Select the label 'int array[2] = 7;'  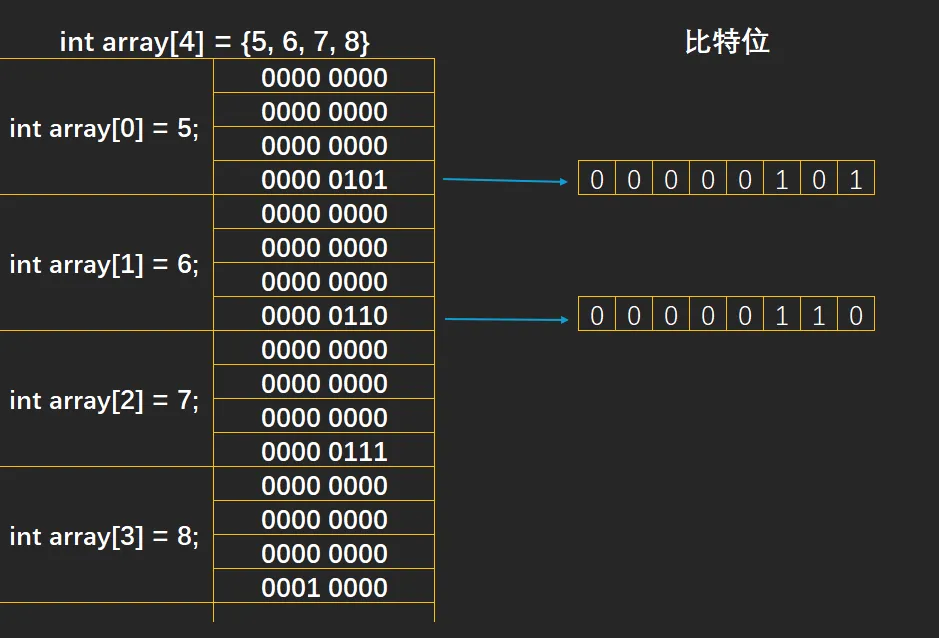[x=104, y=400]
